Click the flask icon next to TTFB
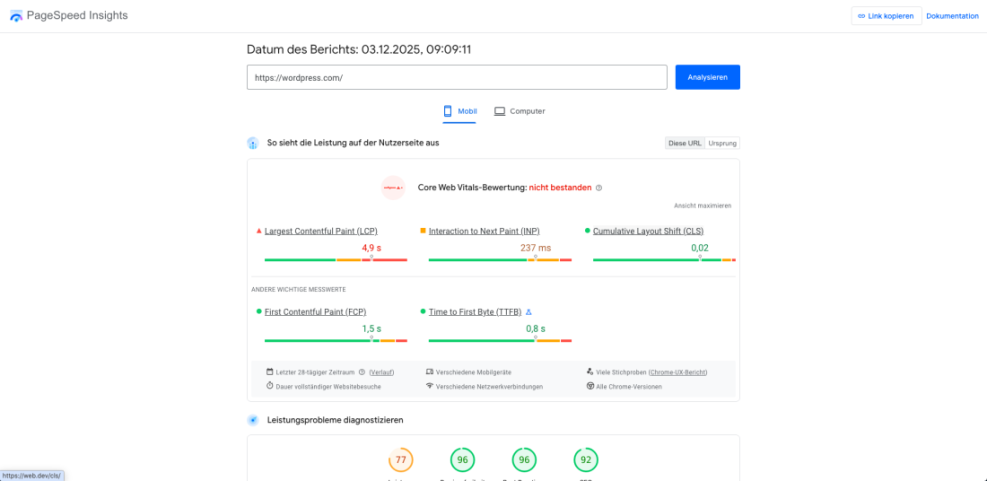The image size is (987, 481). click(x=529, y=312)
